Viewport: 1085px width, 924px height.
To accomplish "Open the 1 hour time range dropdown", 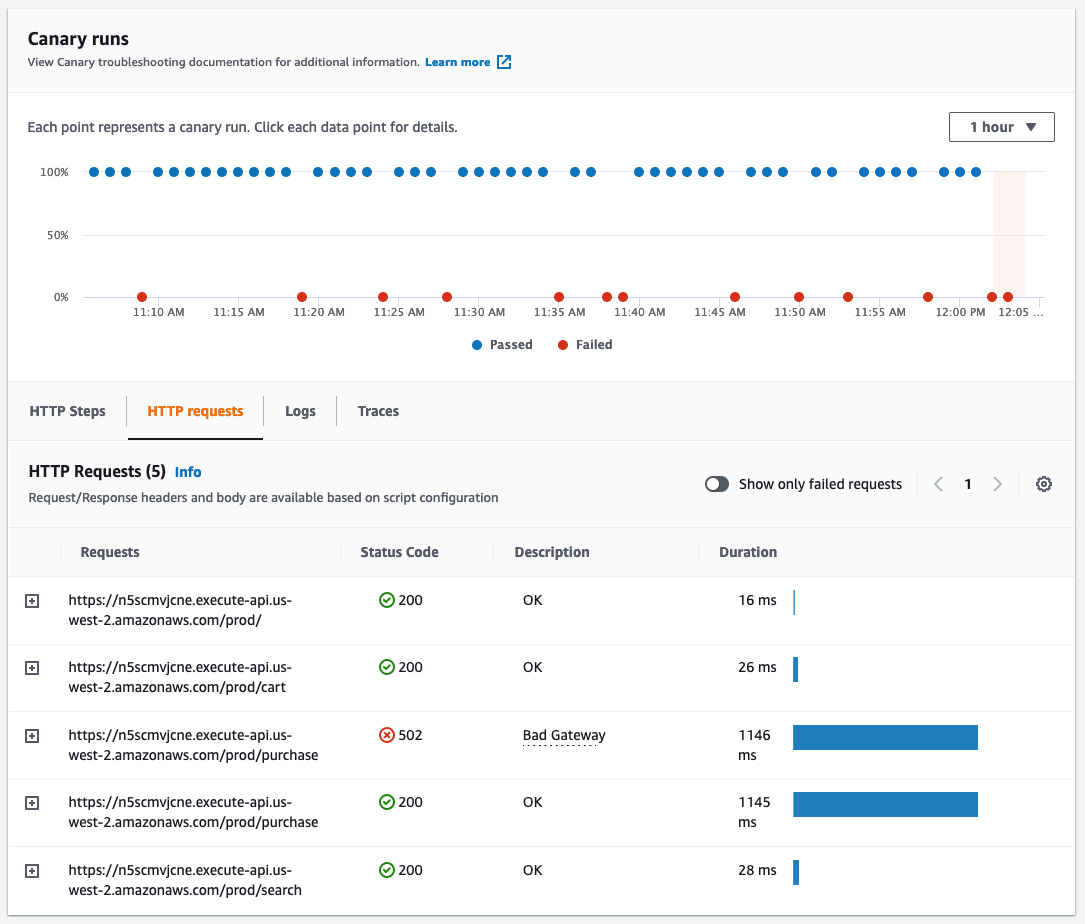I will 1001,127.
